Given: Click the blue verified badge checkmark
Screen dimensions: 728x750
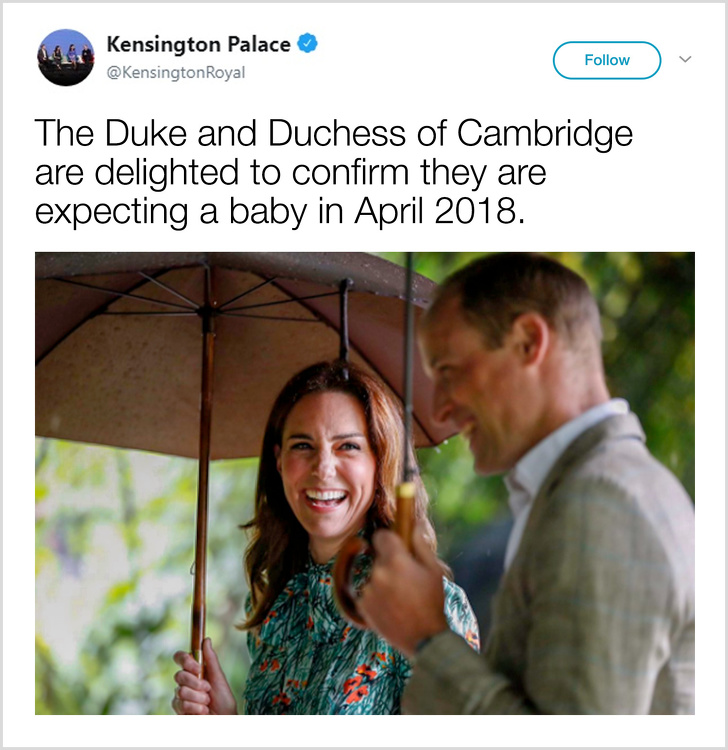Looking at the screenshot, I should coord(307,44).
